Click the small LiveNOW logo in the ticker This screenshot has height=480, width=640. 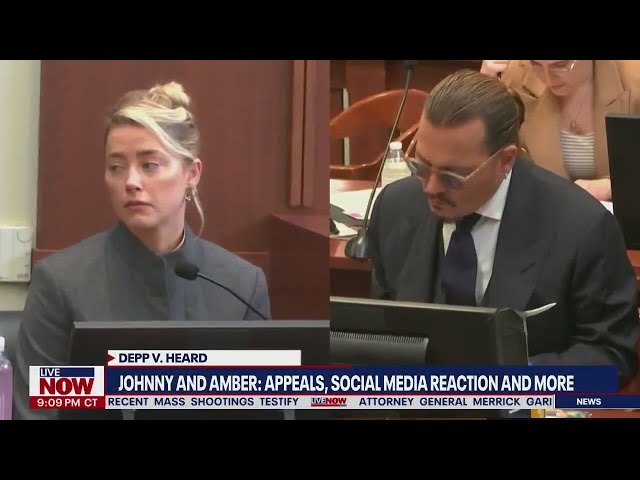[329, 402]
